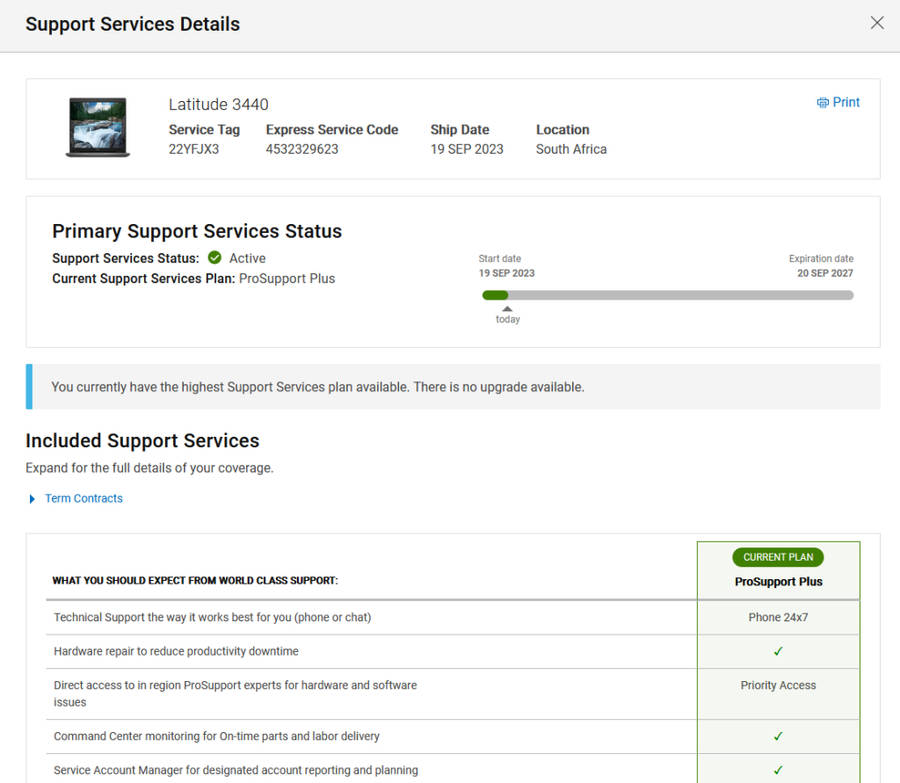The width and height of the screenshot is (900, 783).
Task: Click the checkmark for Hardware repair row
Action: click(x=778, y=651)
